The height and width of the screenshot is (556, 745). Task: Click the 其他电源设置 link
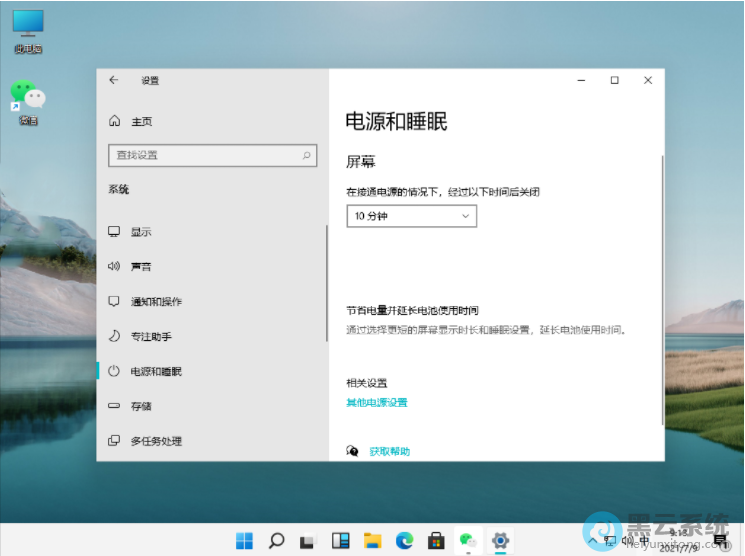(377, 403)
